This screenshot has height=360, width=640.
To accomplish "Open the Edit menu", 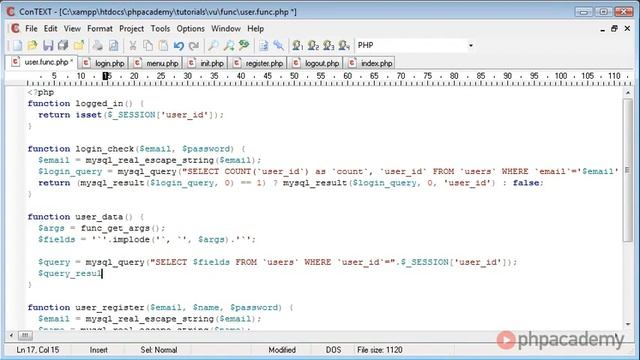I will point(51,29).
